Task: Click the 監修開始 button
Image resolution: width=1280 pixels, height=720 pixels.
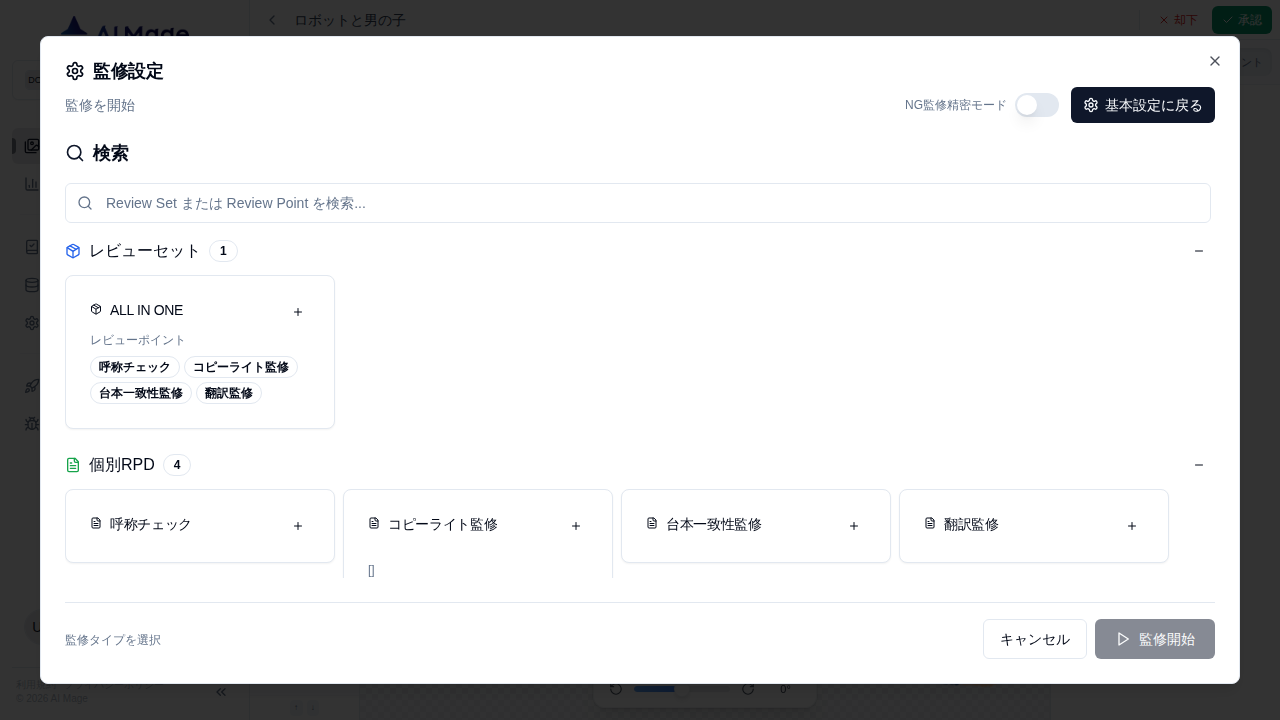Action: (1155, 639)
